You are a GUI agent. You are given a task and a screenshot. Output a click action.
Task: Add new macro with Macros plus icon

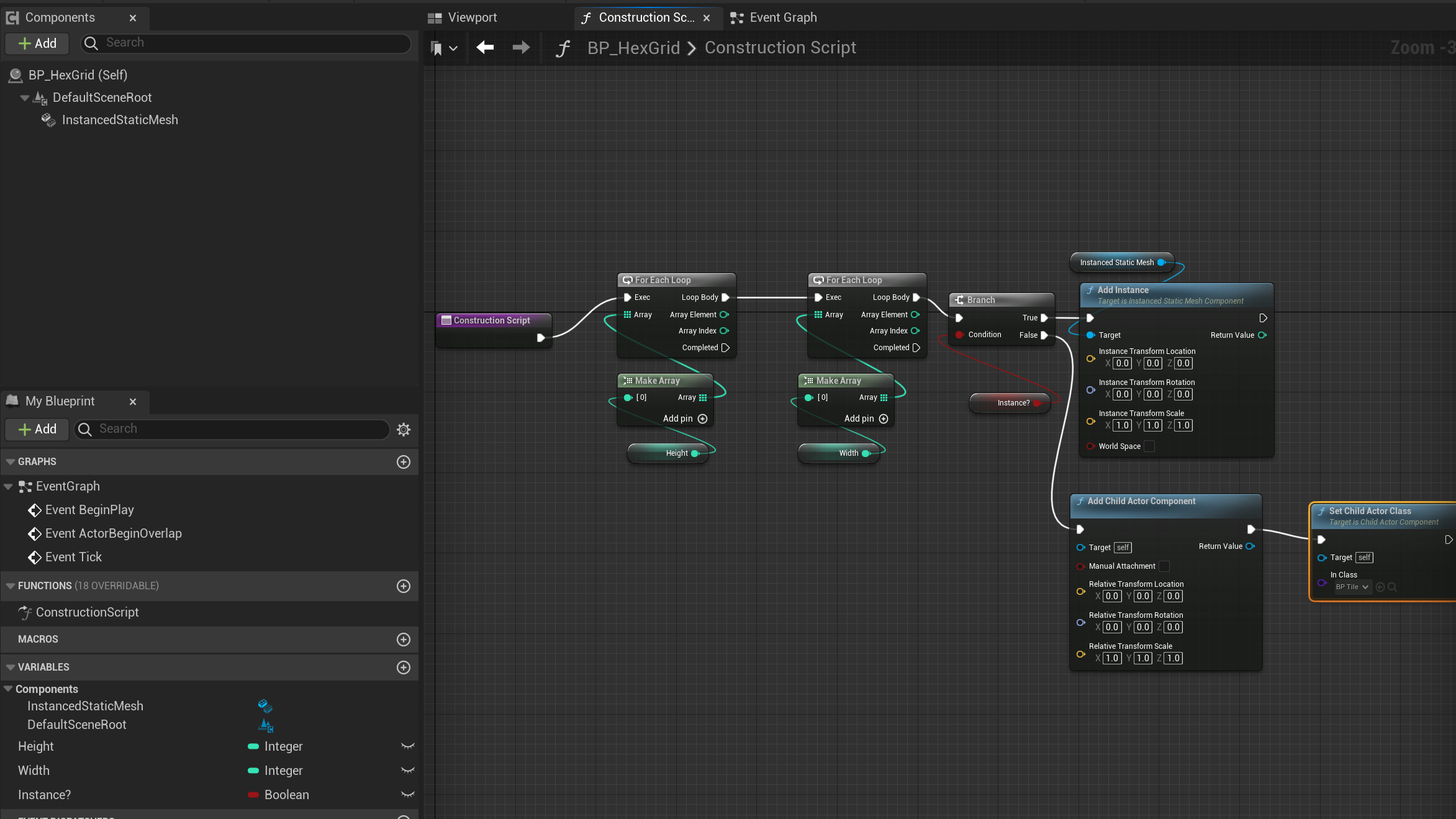click(x=404, y=640)
